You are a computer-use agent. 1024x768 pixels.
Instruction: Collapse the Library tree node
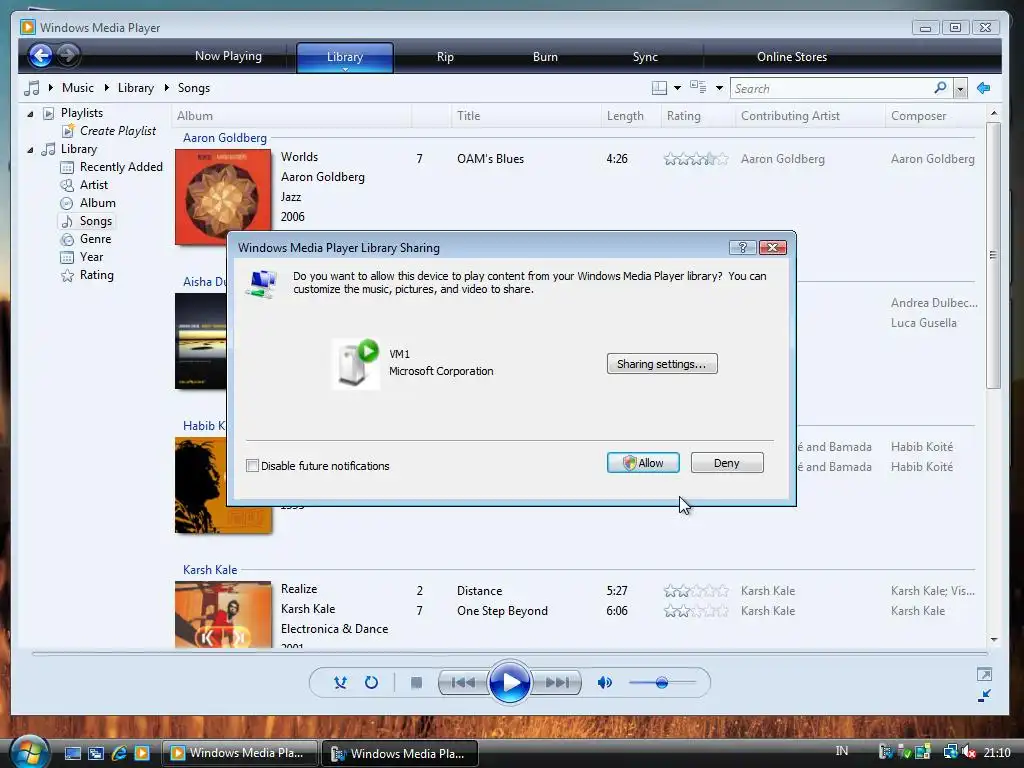click(30, 150)
